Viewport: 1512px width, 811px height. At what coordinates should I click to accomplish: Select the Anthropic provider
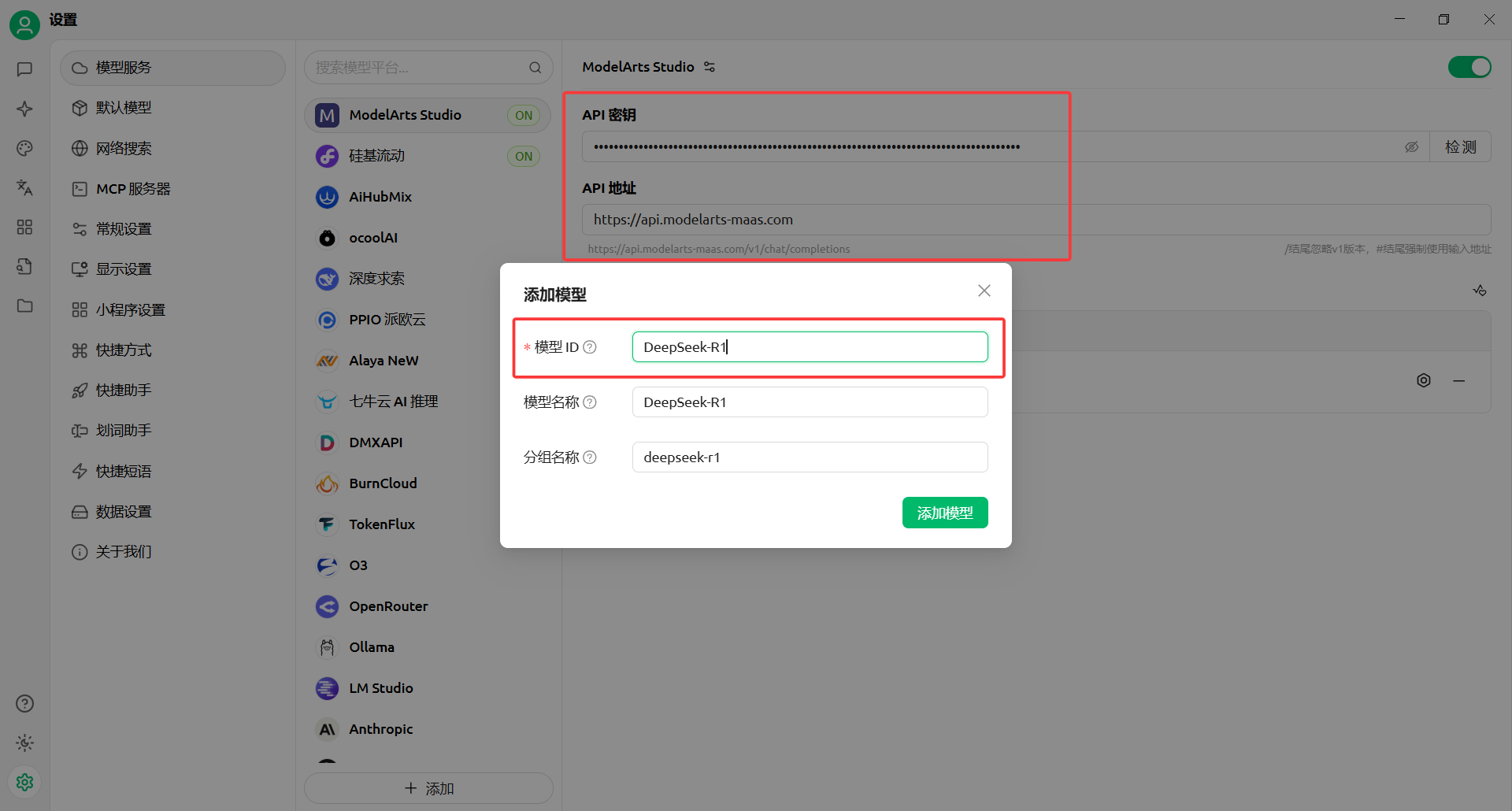(428, 729)
